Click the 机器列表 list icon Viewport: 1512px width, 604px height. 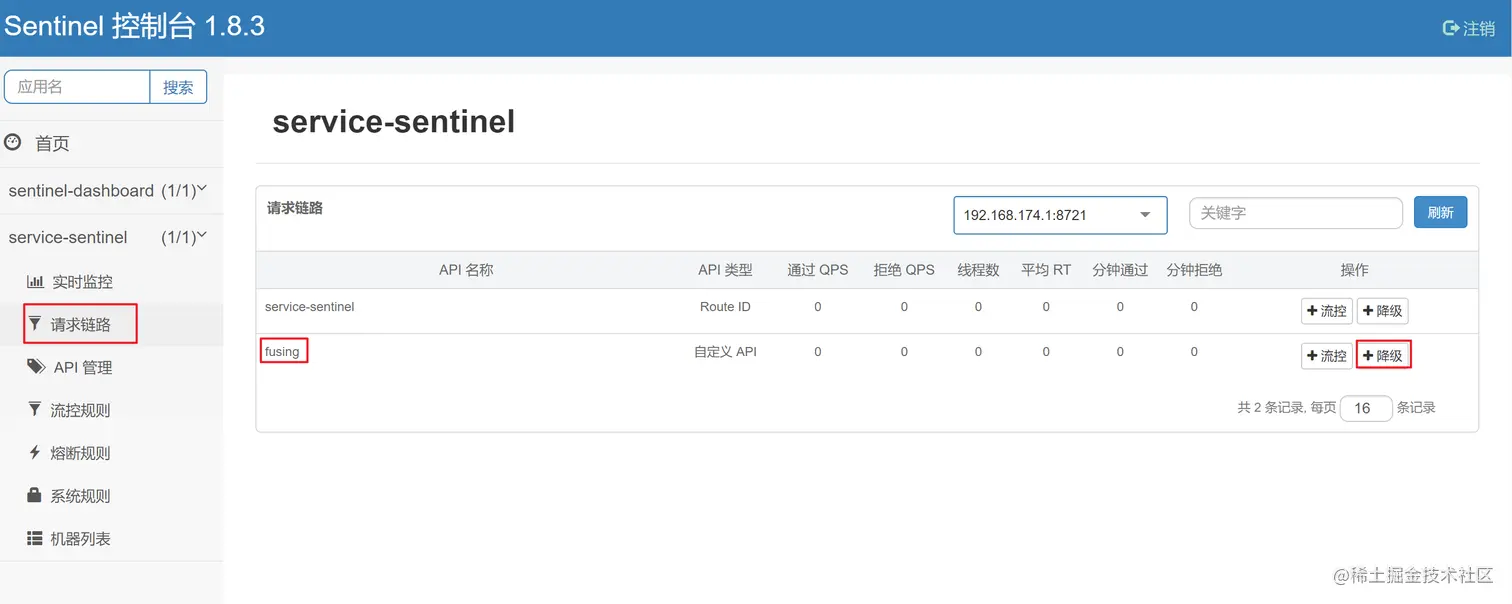35,538
